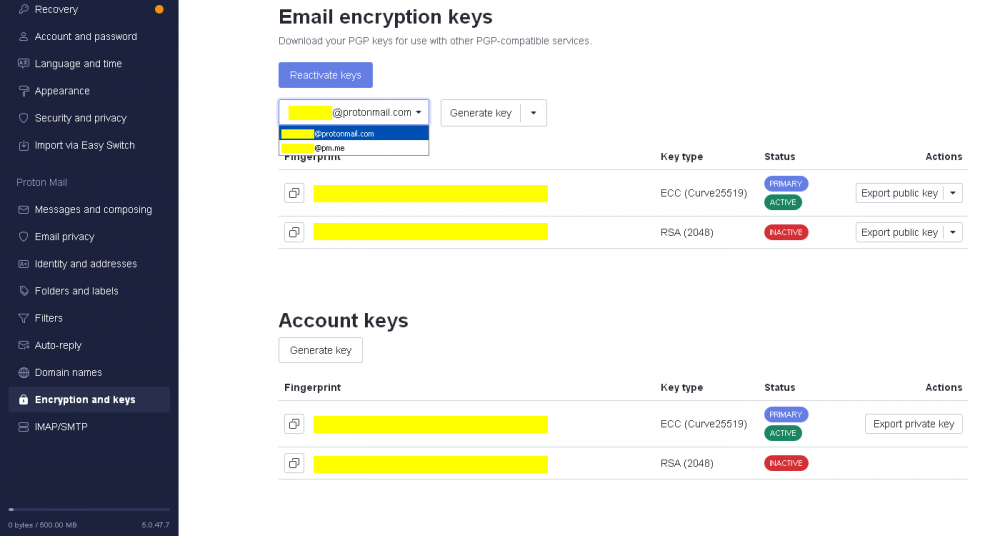This screenshot has width=1000, height=536.
Task: Click the Appearance paint roller icon
Action: (x=24, y=91)
